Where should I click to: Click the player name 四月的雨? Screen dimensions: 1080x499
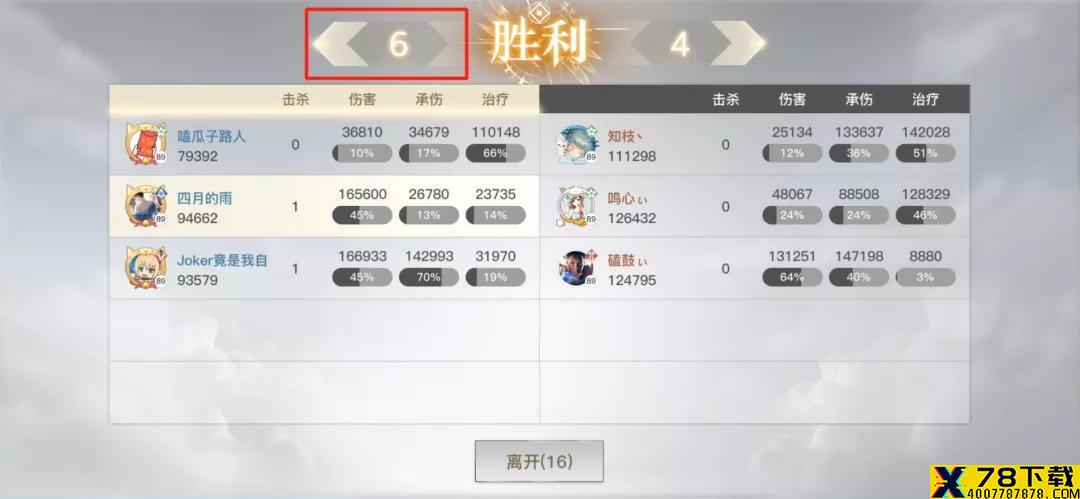point(205,198)
